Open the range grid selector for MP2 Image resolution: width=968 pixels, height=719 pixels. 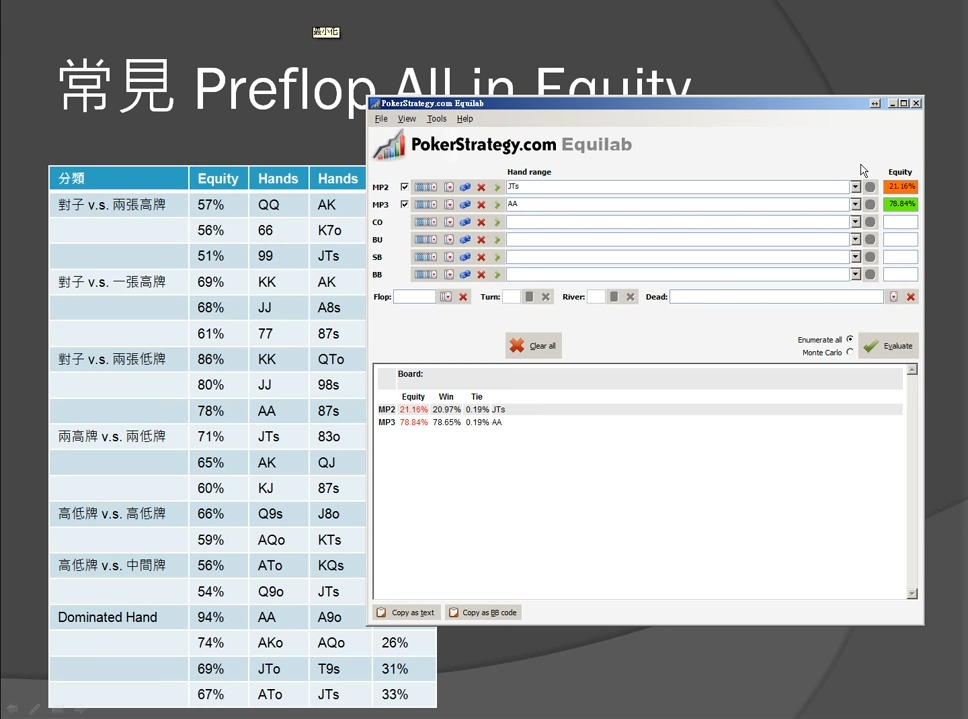pos(425,187)
